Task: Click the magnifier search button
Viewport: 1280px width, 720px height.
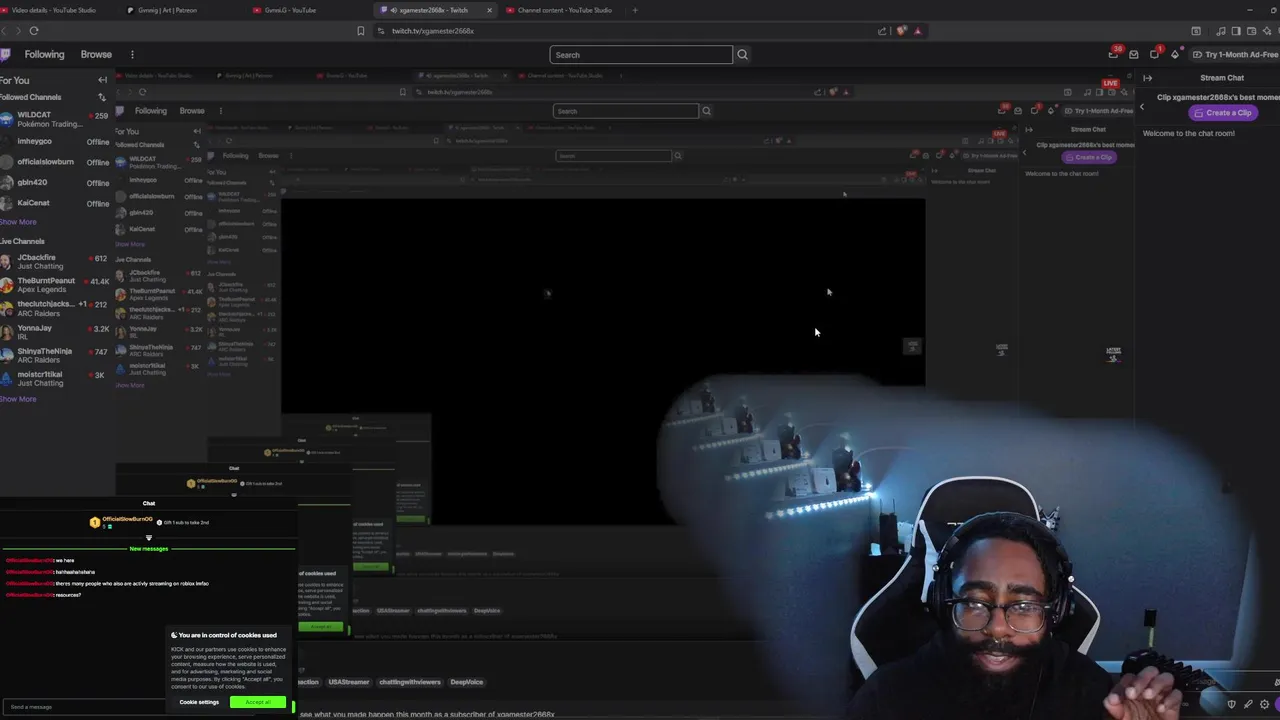Action: click(x=742, y=55)
